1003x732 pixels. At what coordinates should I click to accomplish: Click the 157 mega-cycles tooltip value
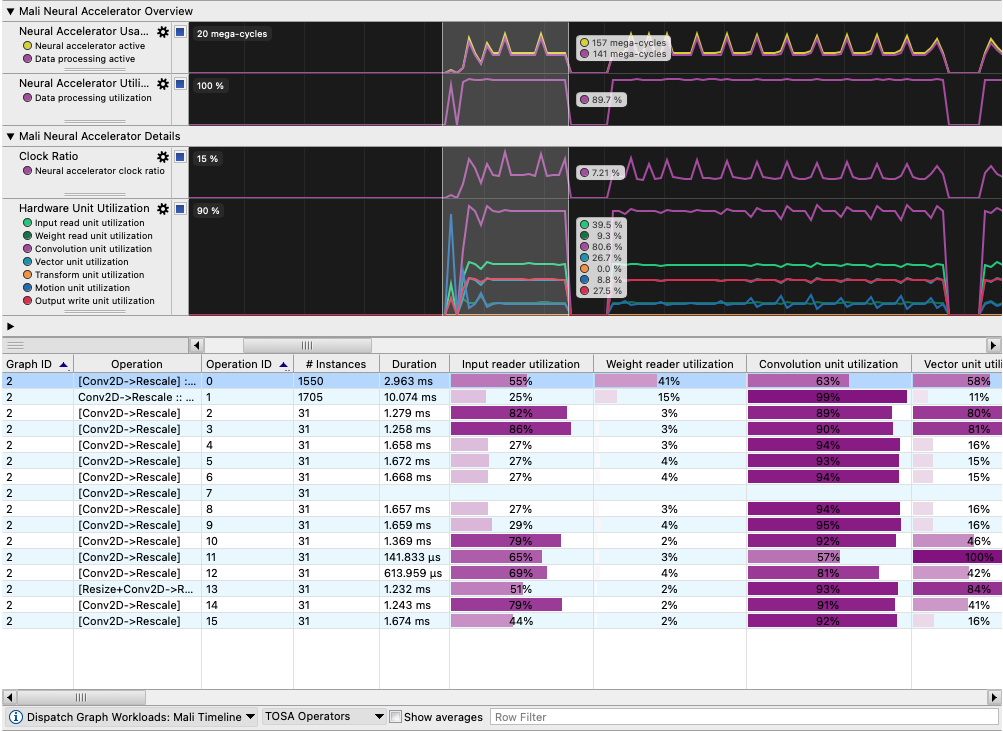629,43
